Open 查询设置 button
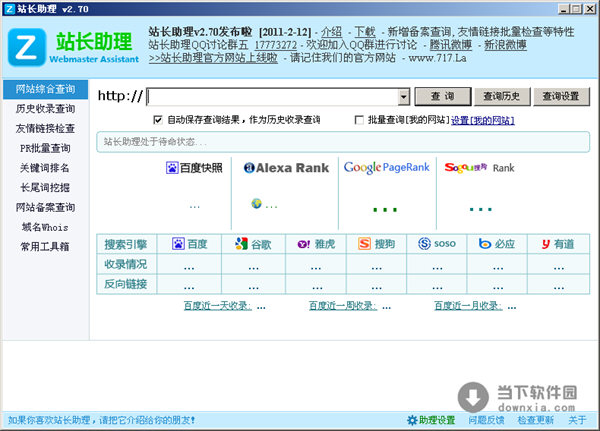The image size is (600, 431). [561, 96]
